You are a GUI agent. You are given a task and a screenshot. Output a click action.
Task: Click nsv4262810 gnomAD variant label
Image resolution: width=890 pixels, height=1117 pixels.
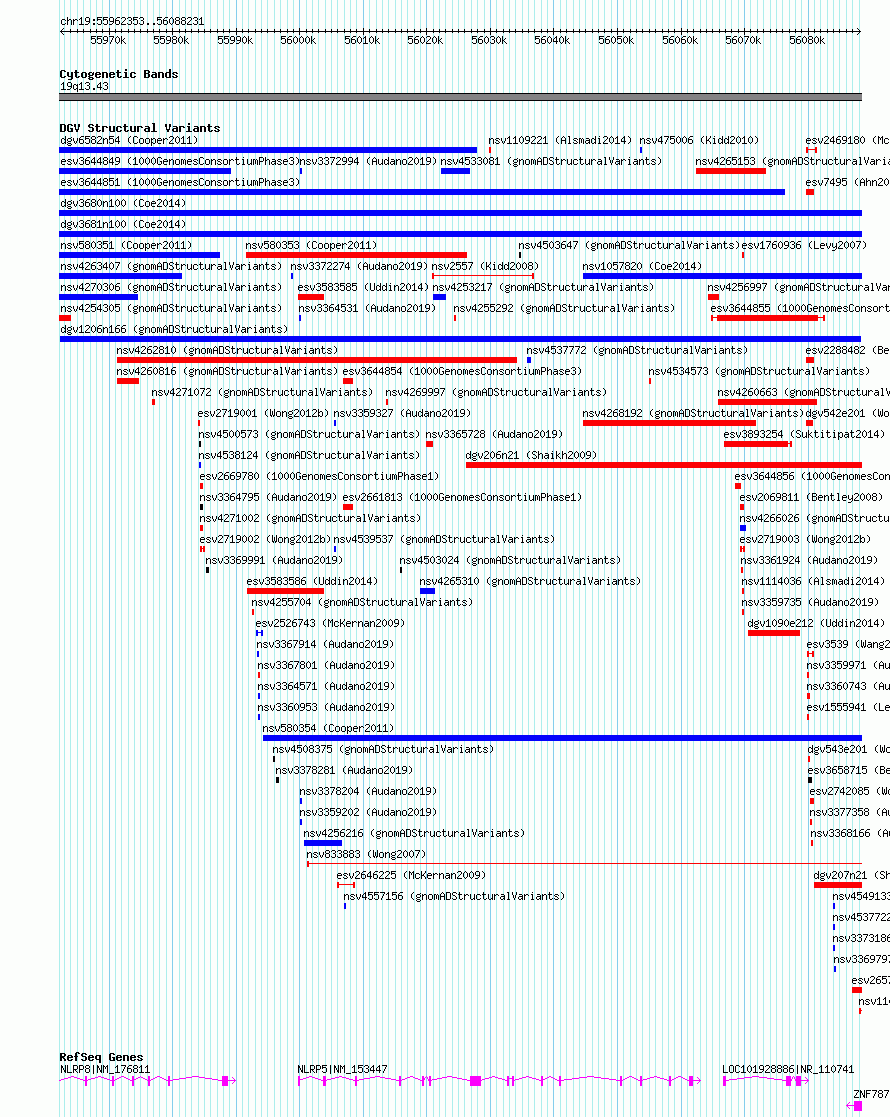coord(227,350)
